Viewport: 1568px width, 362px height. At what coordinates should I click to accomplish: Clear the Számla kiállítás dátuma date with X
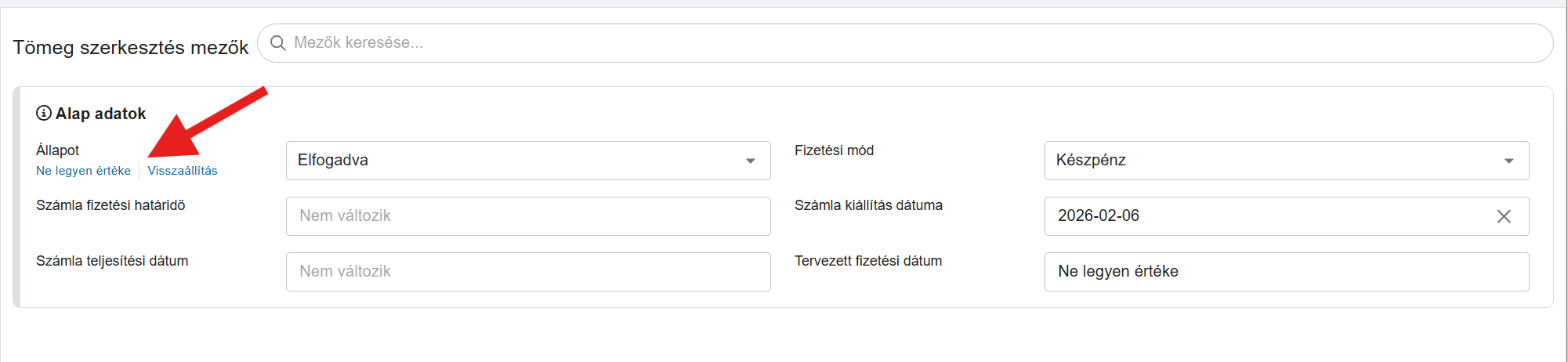click(x=1503, y=216)
